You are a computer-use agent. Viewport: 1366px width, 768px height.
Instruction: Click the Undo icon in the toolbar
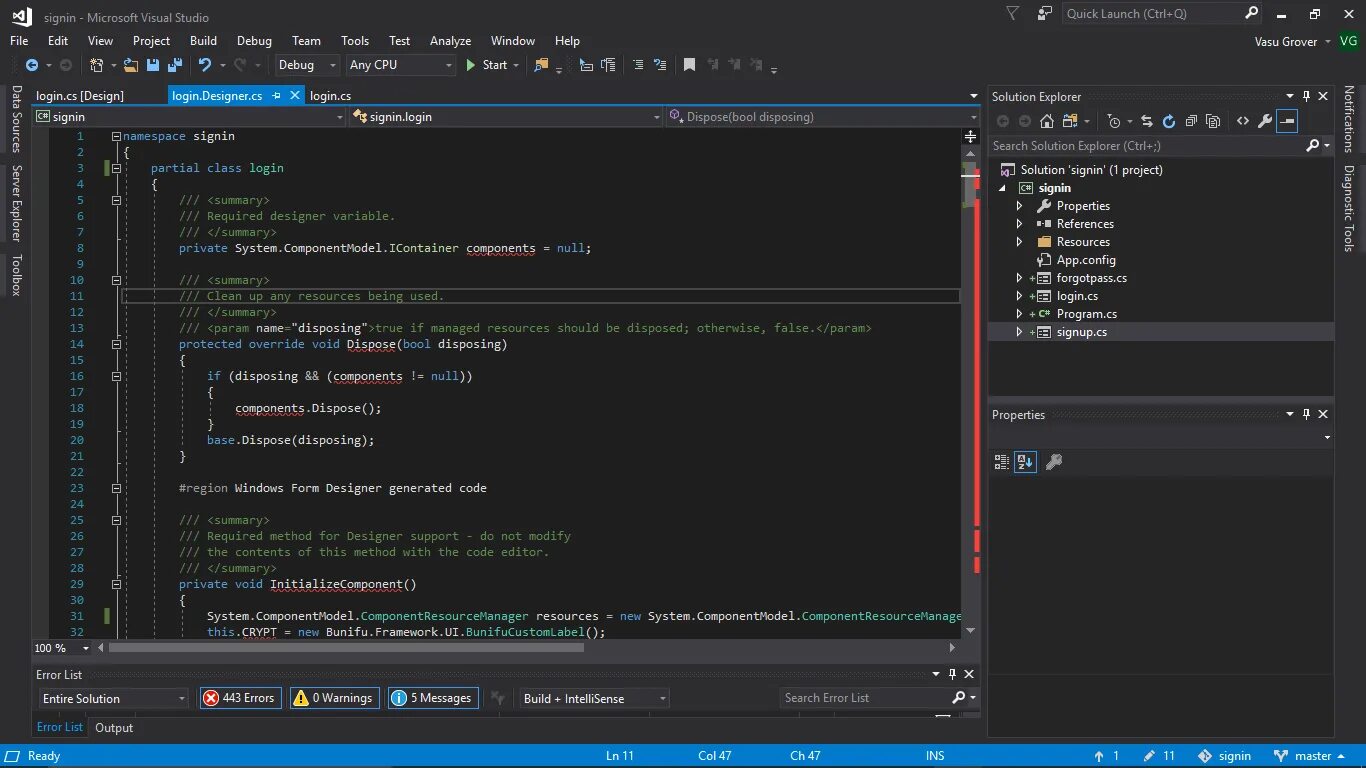[205, 65]
